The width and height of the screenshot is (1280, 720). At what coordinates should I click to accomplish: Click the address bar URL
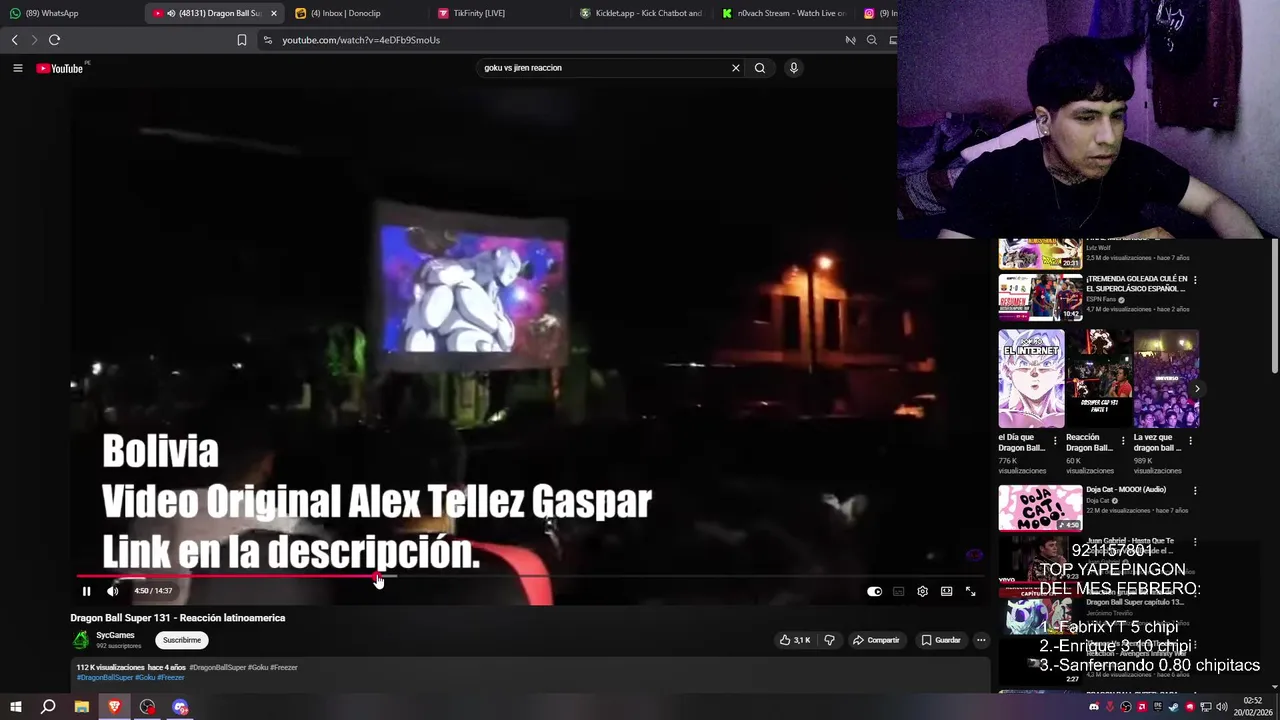coord(361,40)
